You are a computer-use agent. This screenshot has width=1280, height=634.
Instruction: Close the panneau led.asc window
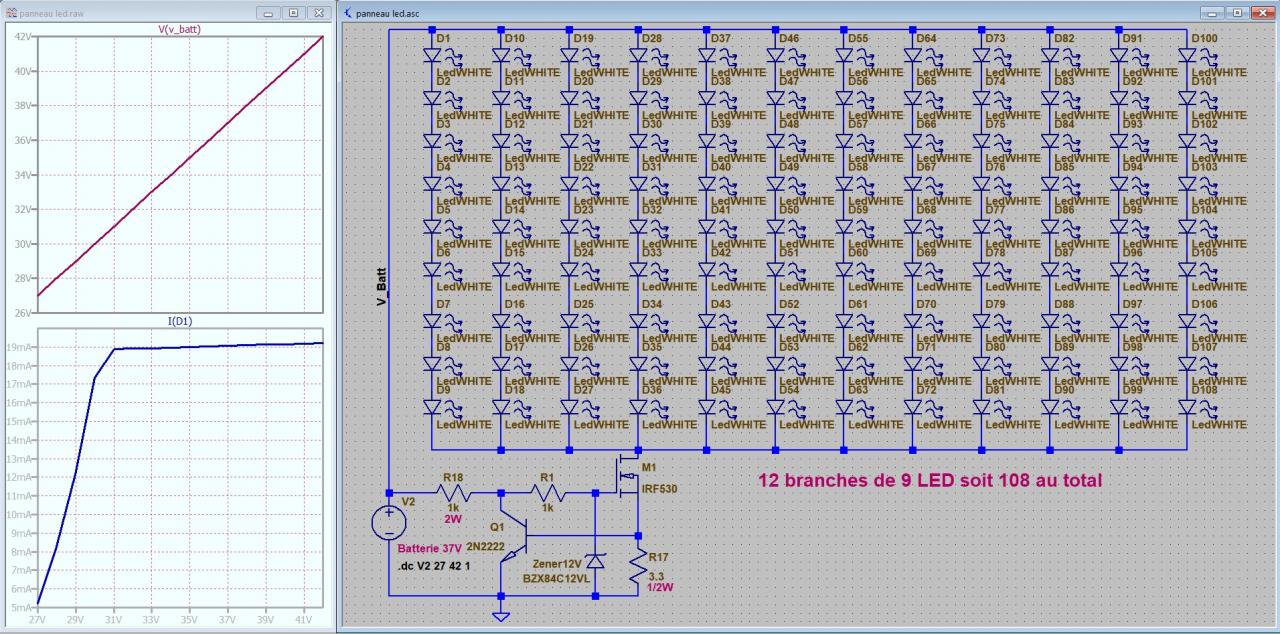1262,13
